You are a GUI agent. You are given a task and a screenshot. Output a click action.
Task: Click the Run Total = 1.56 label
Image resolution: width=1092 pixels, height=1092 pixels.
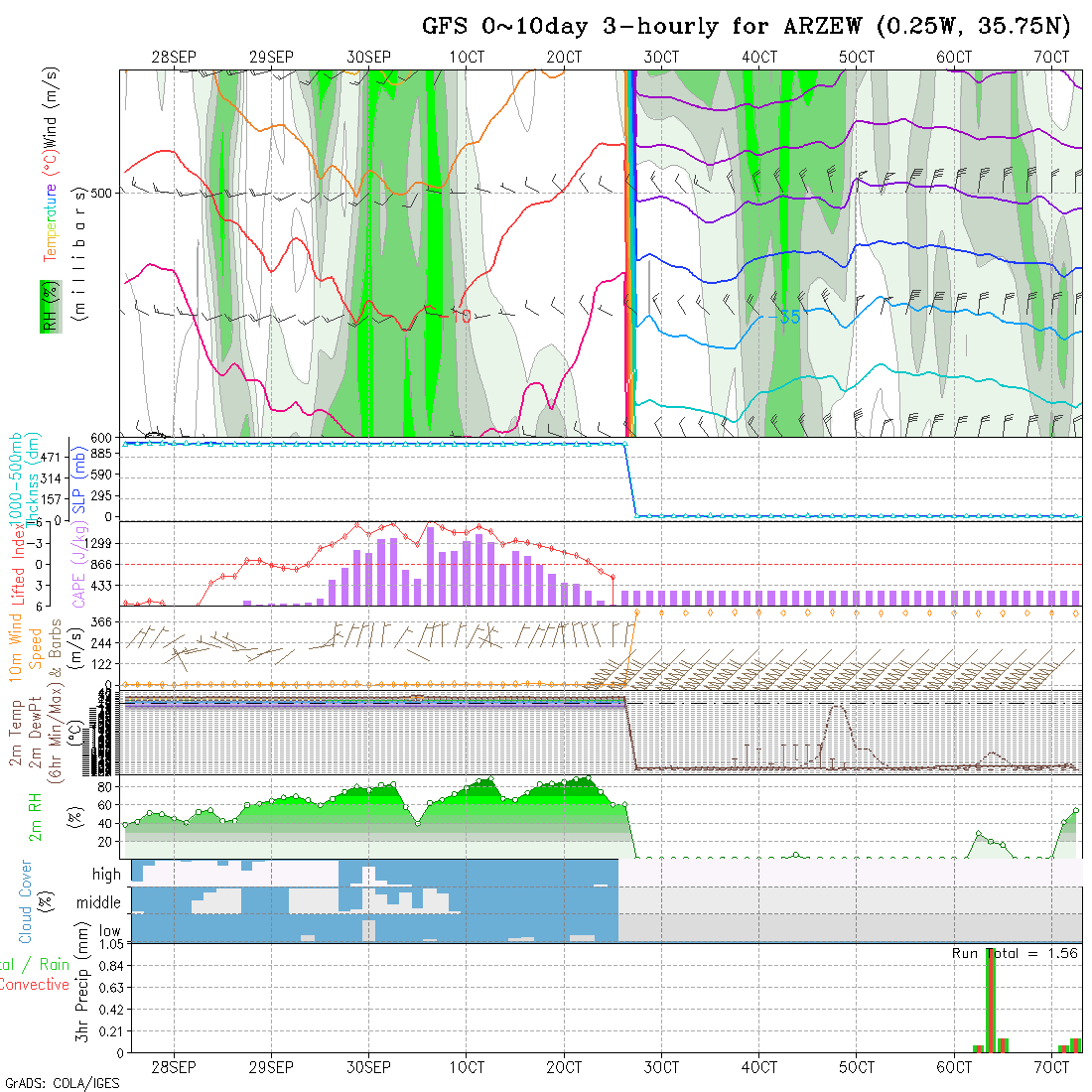[x=1015, y=953]
